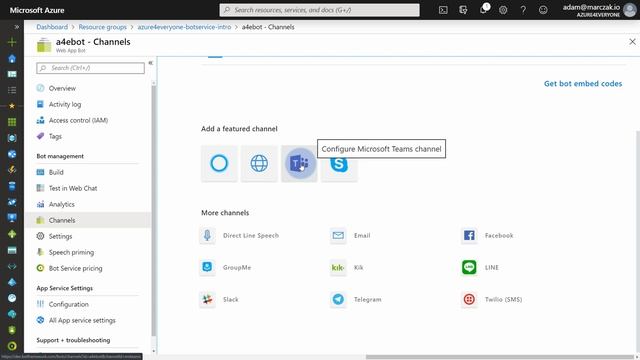Open Cortana featured channel

[219, 163]
